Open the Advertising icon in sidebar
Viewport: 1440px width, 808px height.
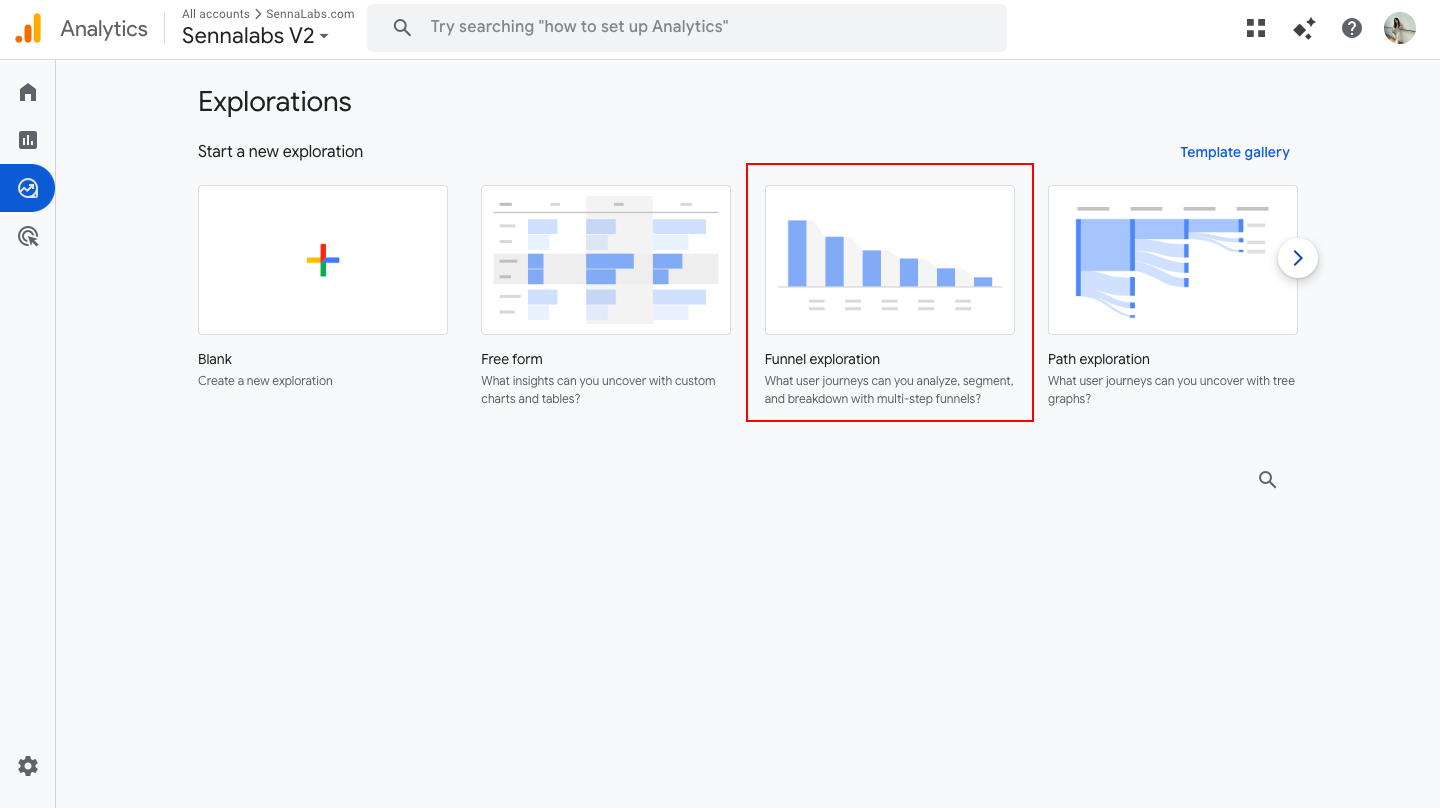pyautogui.click(x=28, y=237)
